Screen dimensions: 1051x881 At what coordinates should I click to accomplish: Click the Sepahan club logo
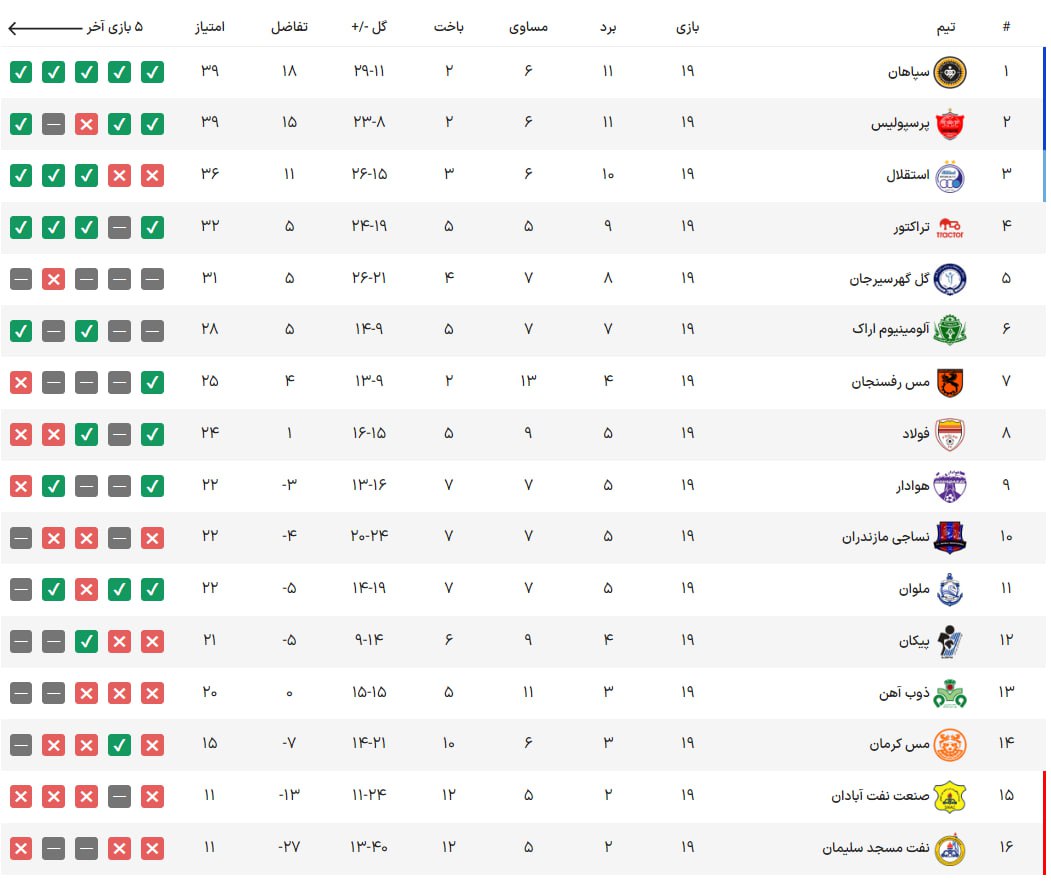pos(949,72)
